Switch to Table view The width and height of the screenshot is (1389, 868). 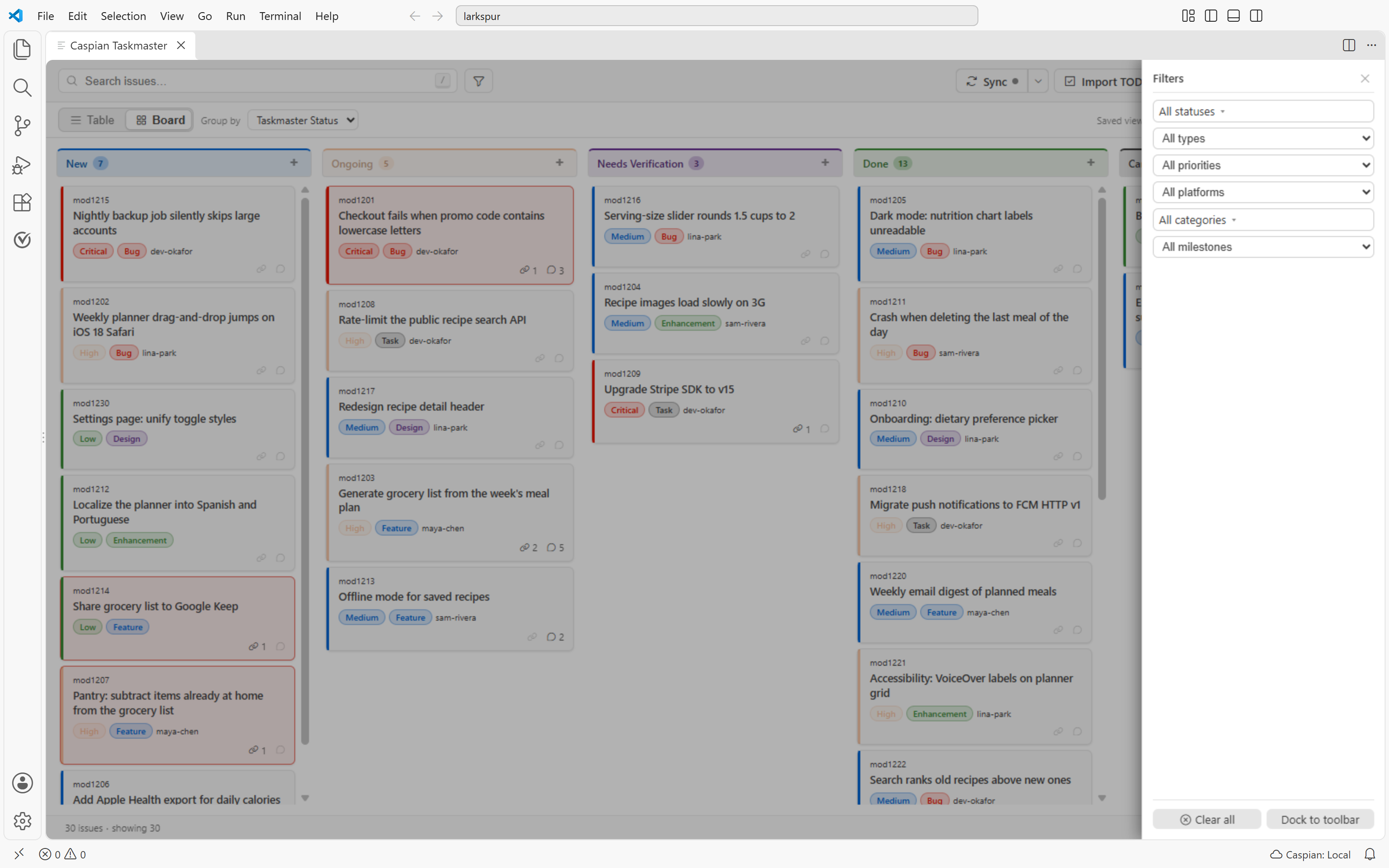click(92, 120)
